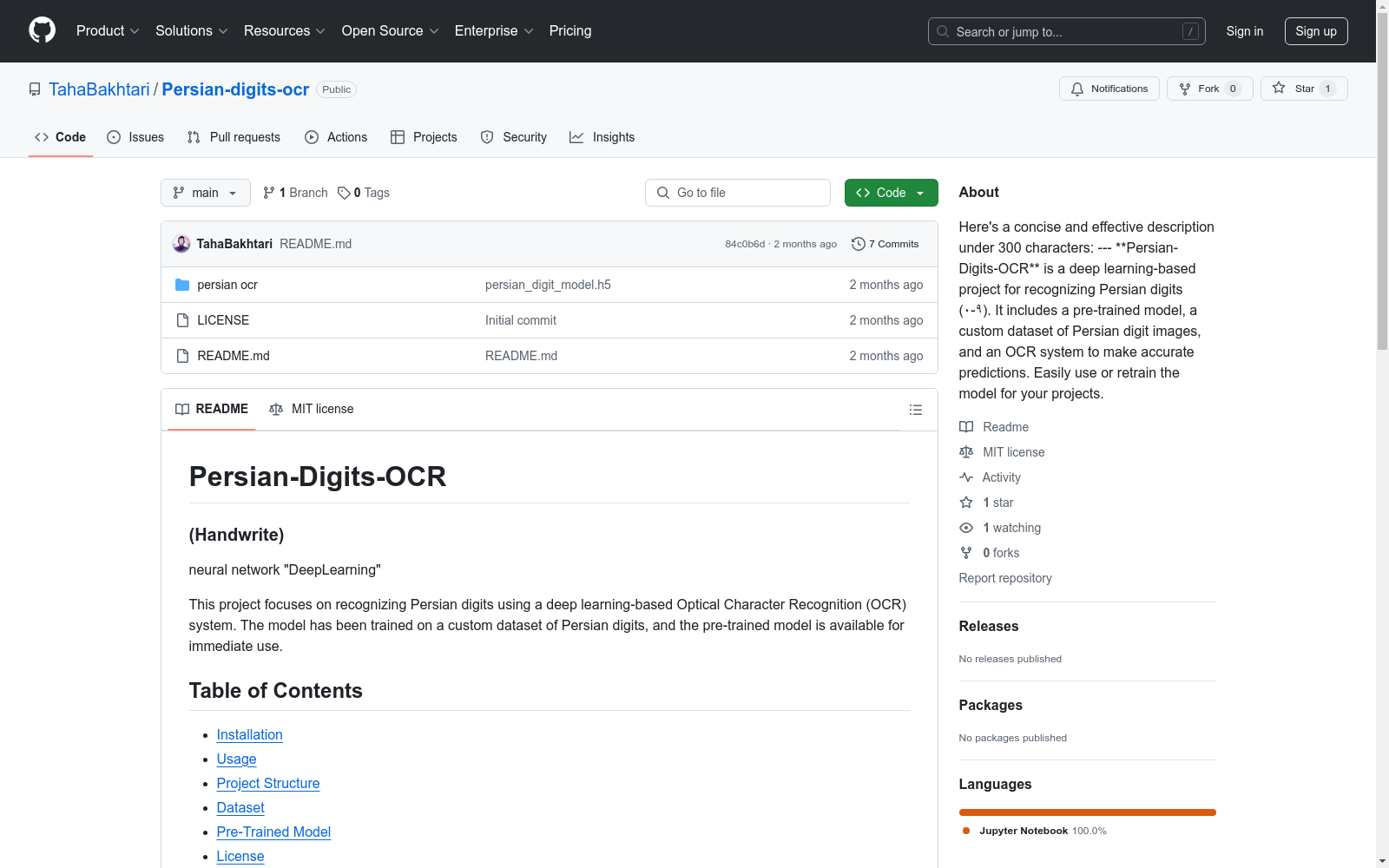Click the scale icon beside MIT license in About
The height and width of the screenshot is (868, 1389).
click(966, 452)
